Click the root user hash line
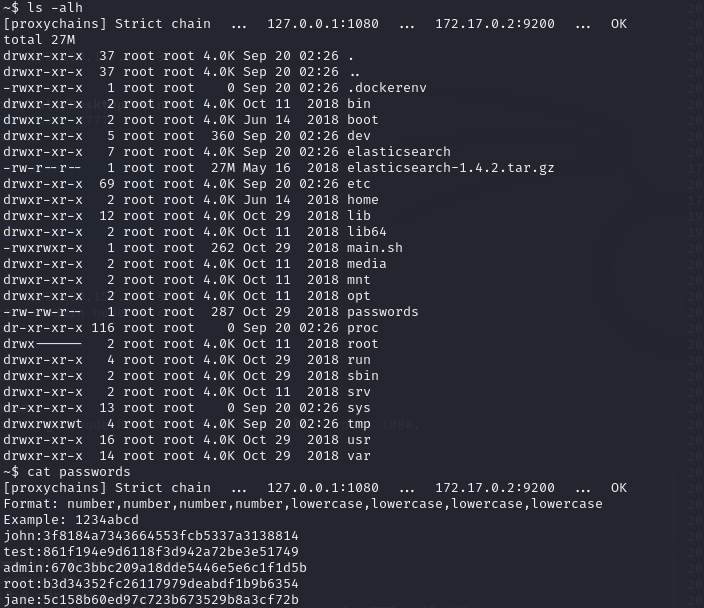Image resolution: width=704 pixels, height=608 pixels. pos(150,584)
